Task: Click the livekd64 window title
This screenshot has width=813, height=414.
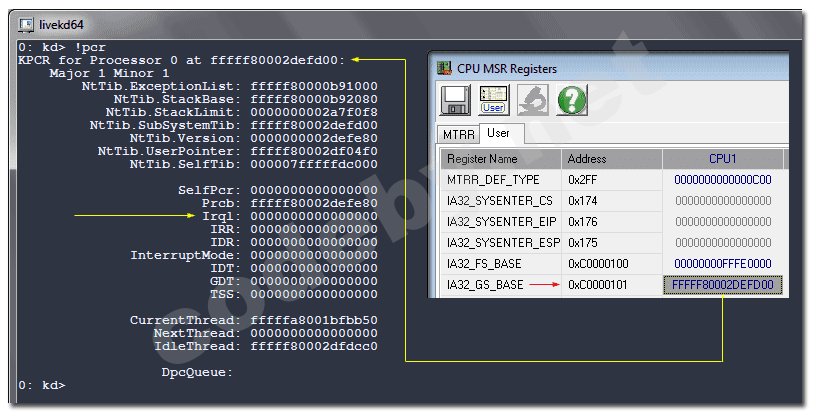Action: click(61, 24)
